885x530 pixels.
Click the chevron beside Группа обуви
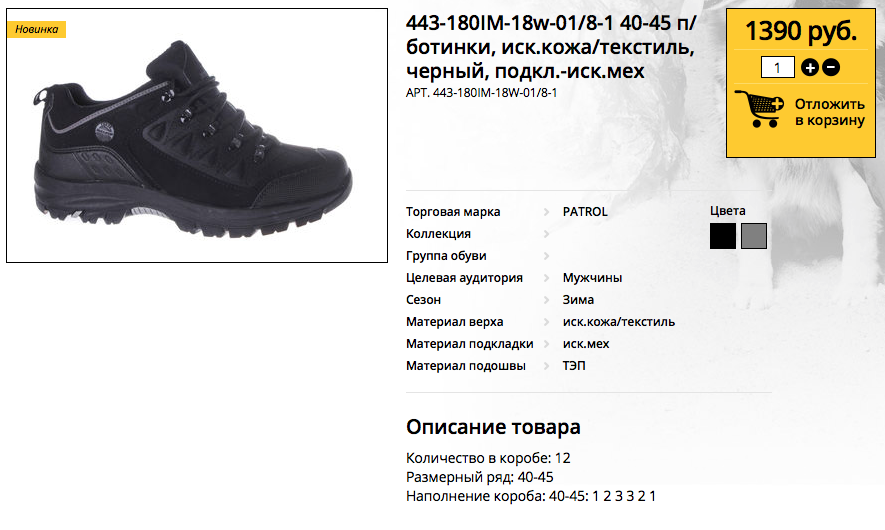tap(546, 256)
